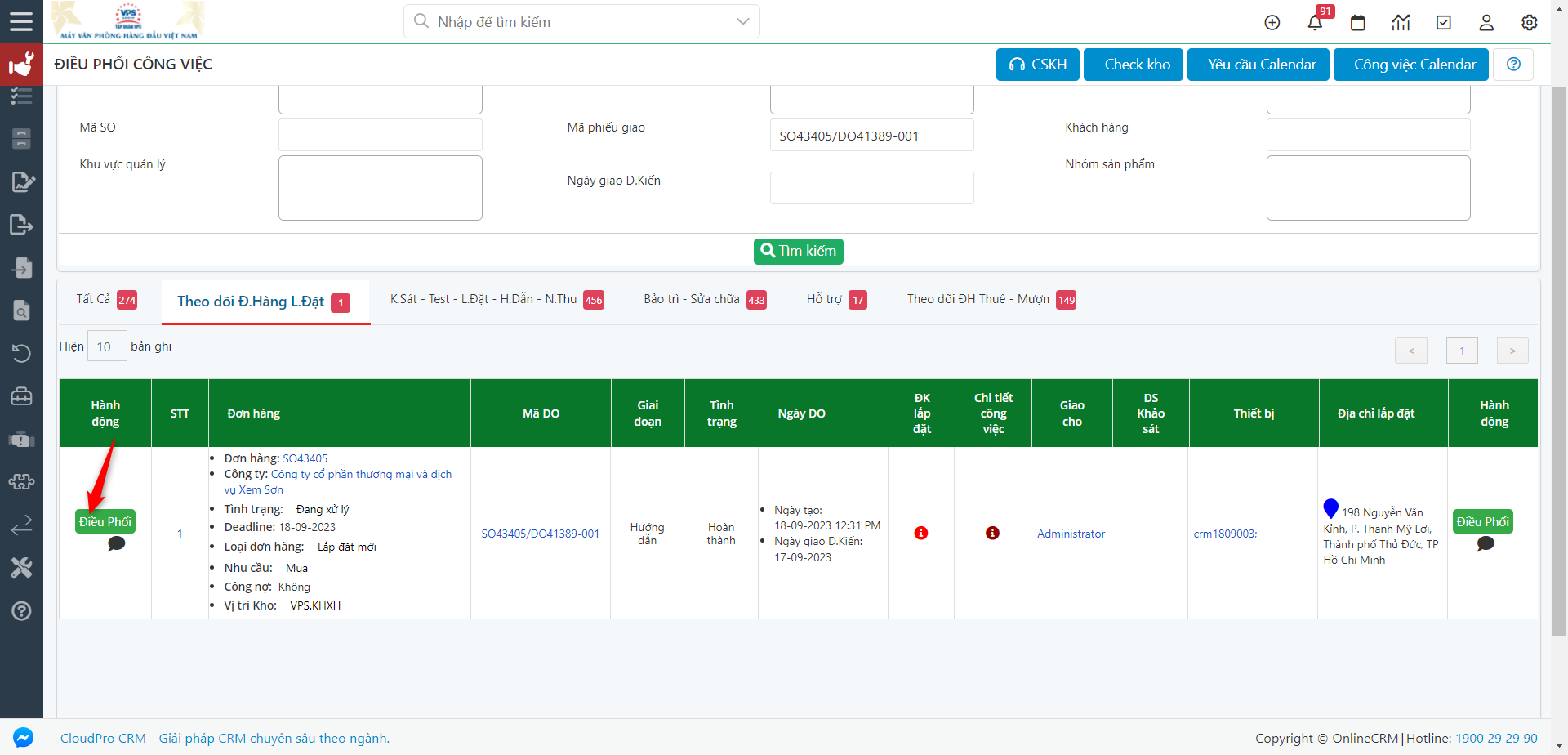Click the help question mark button beside Công việc Calendar

pos(1513,65)
